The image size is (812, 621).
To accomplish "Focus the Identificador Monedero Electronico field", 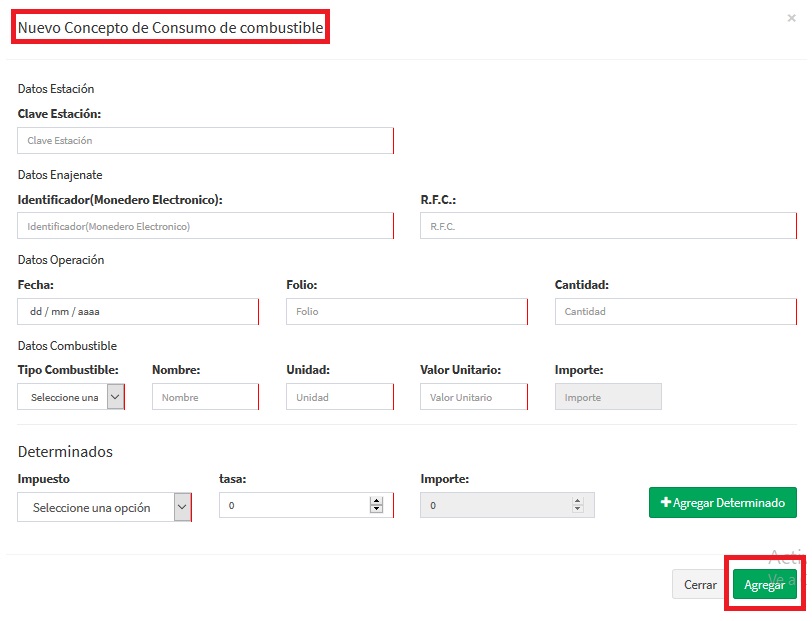I will pyautogui.click(x=205, y=226).
